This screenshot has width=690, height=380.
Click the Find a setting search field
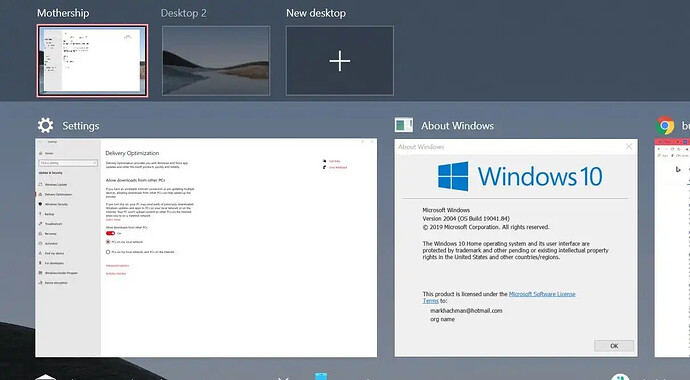(x=68, y=163)
